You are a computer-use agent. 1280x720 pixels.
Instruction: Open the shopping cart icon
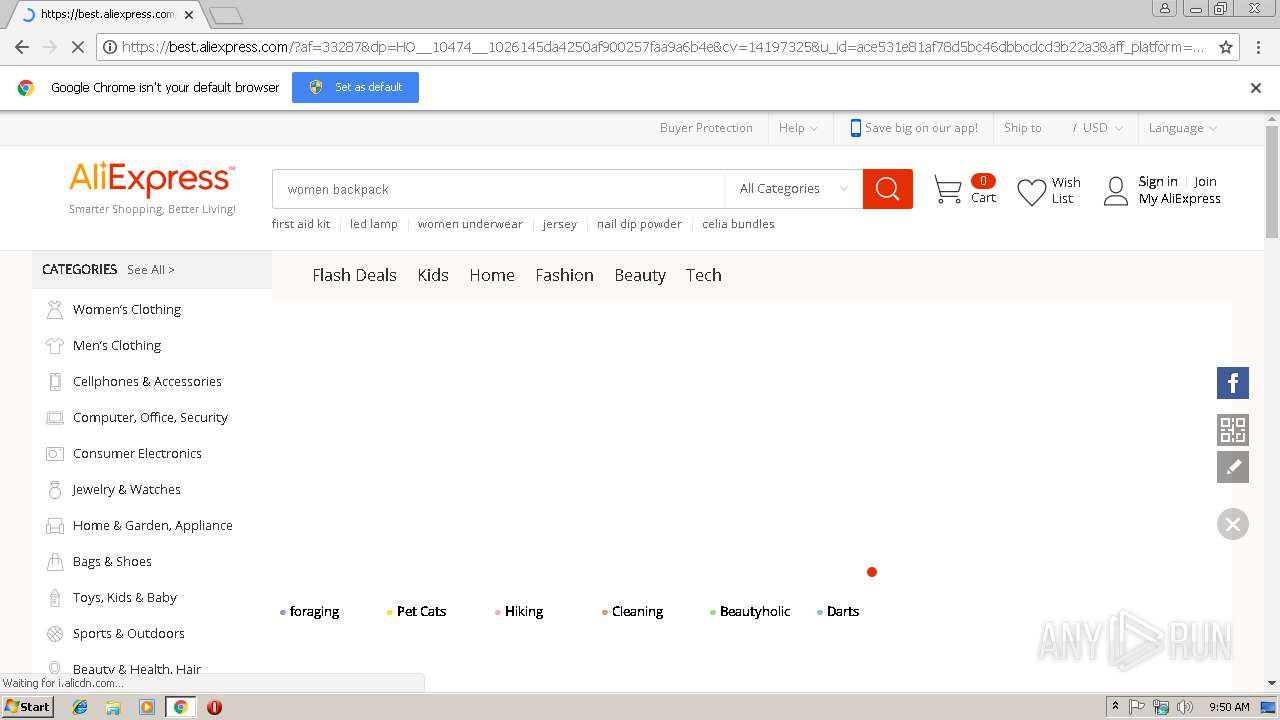click(947, 189)
